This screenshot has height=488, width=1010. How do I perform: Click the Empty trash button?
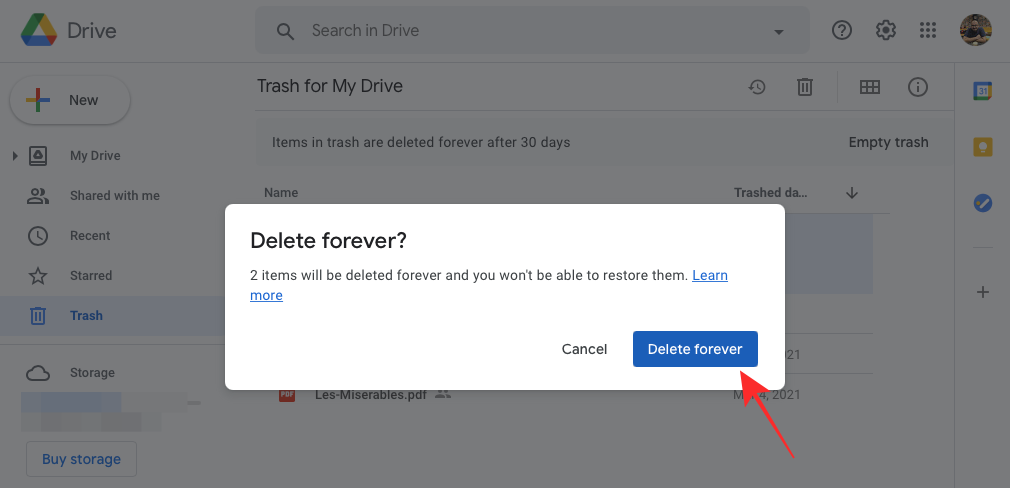888,142
